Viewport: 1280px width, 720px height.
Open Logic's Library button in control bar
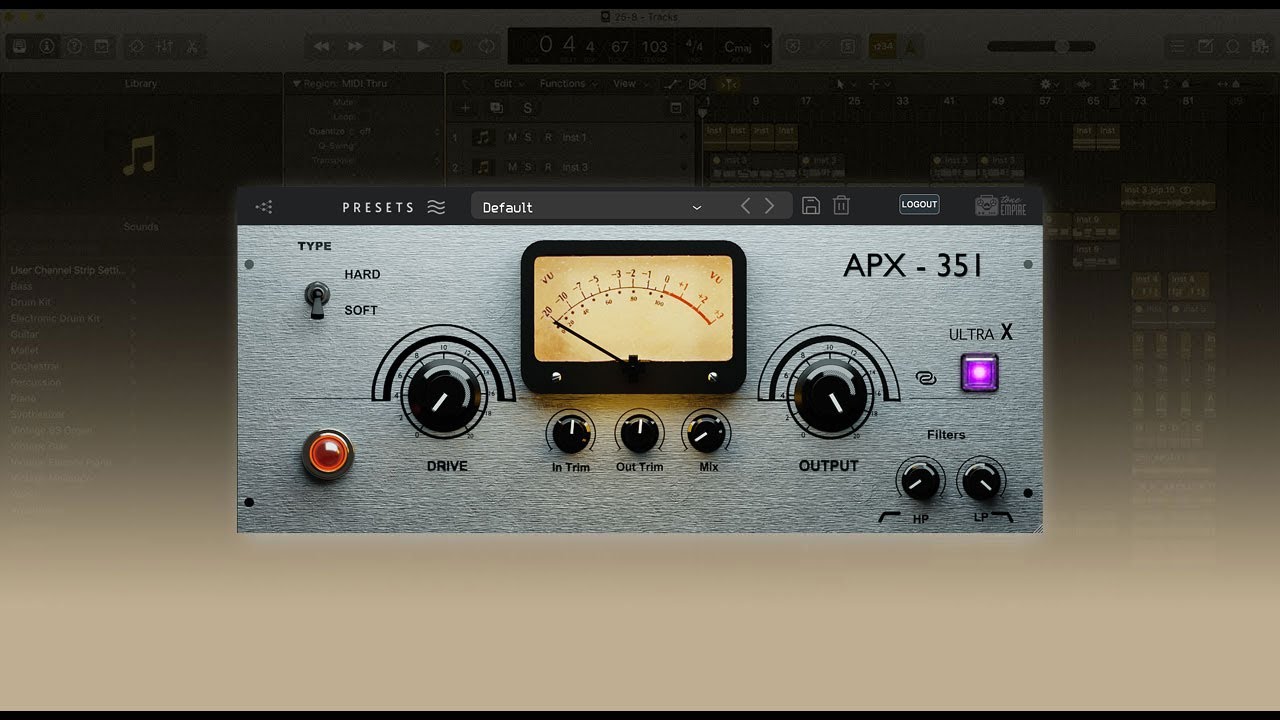click(x=19, y=46)
